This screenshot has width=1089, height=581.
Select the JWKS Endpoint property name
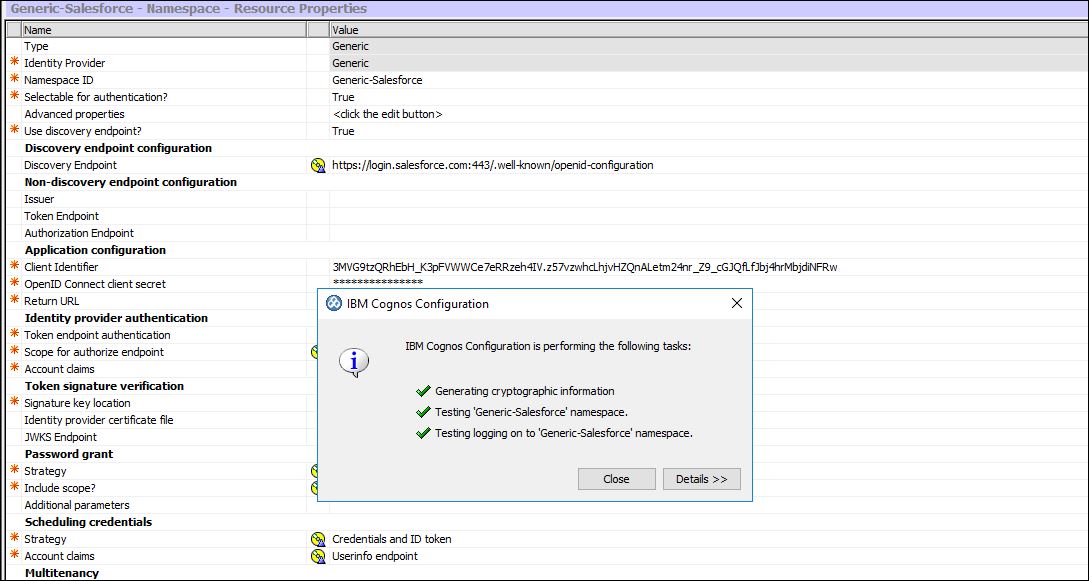pos(60,437)
